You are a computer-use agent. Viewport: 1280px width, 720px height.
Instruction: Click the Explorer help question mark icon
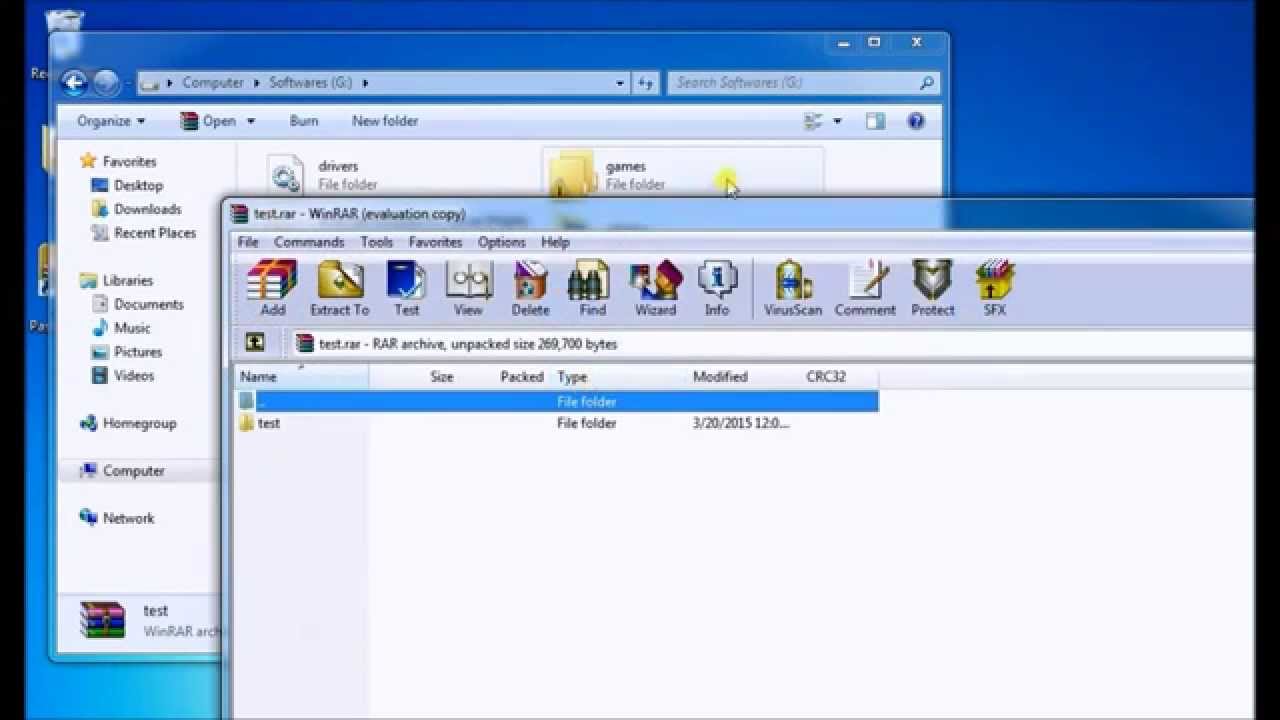tap(915, 121)
